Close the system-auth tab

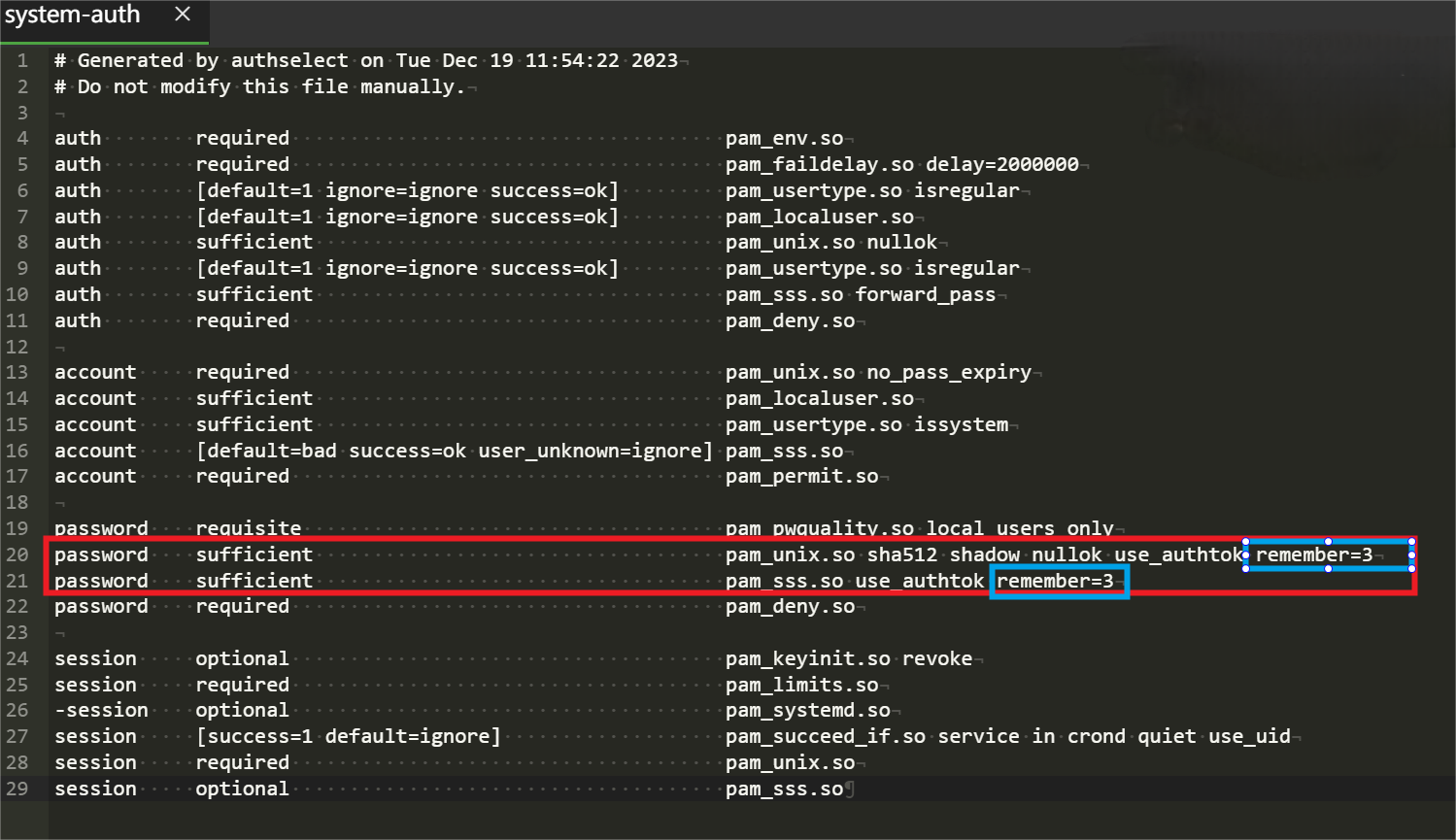tap(183, 15)
